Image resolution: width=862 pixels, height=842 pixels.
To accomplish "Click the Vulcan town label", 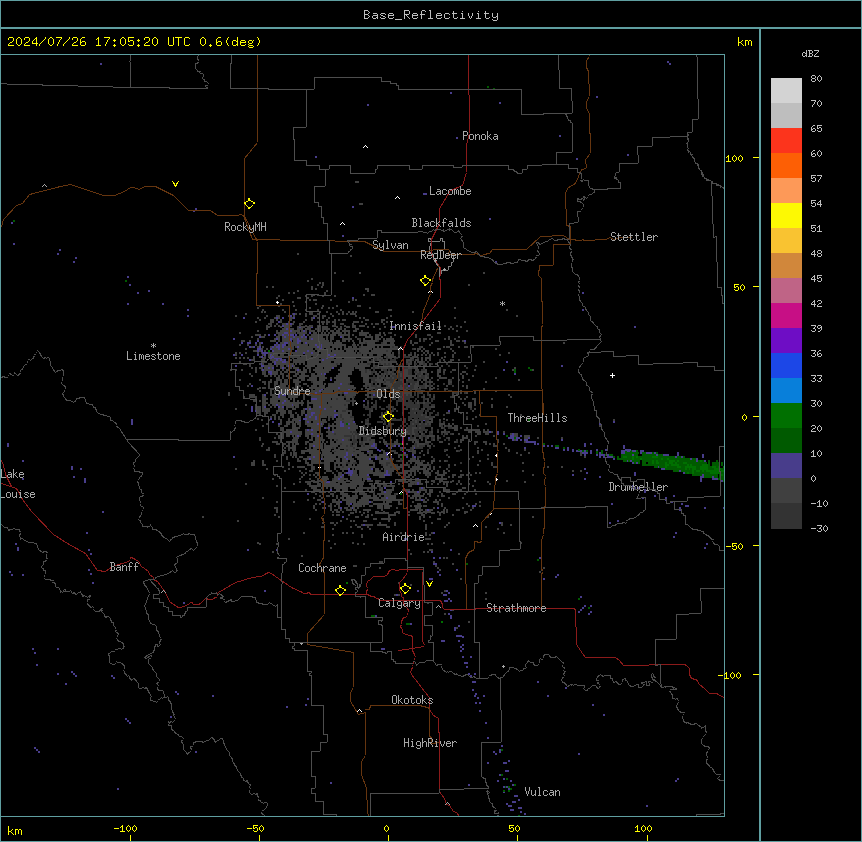I will tap(543, 792).
